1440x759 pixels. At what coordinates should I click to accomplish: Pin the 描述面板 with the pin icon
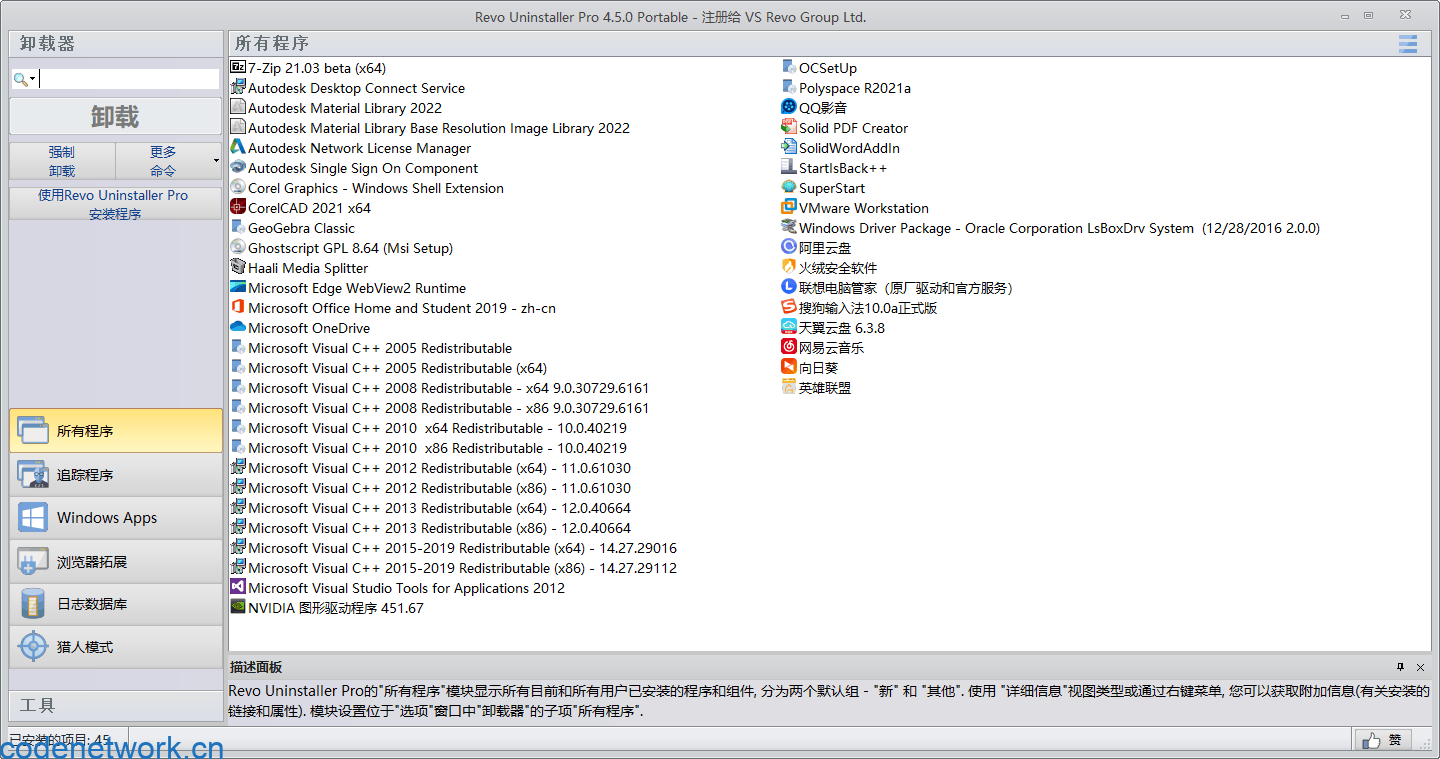pyautogui.click(x=1401, y=667)
